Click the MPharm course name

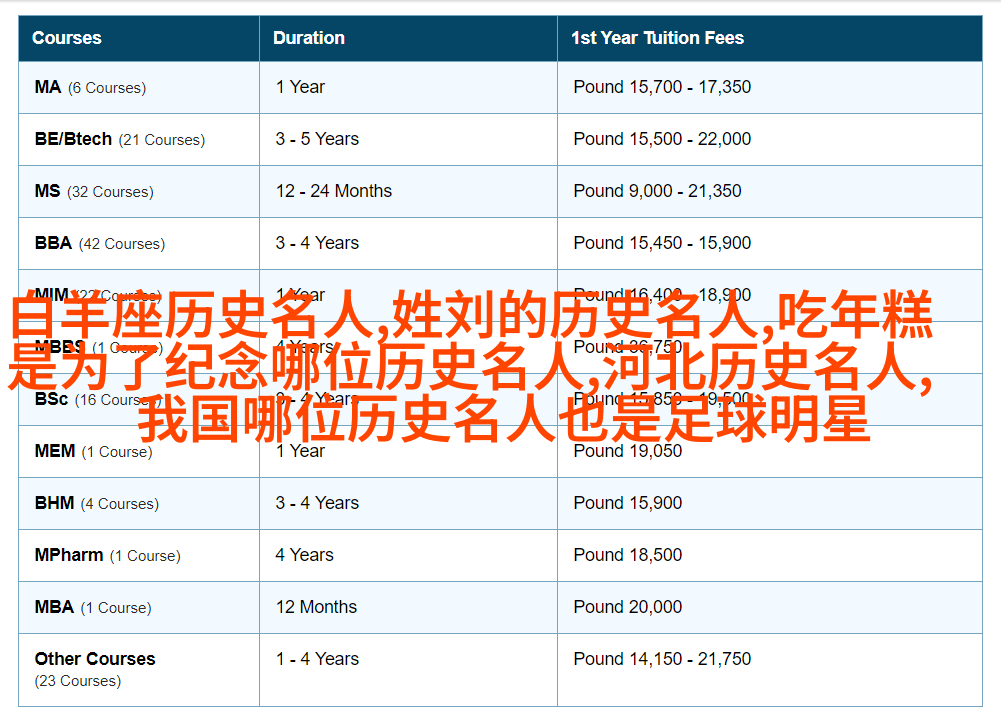[69, 555]
